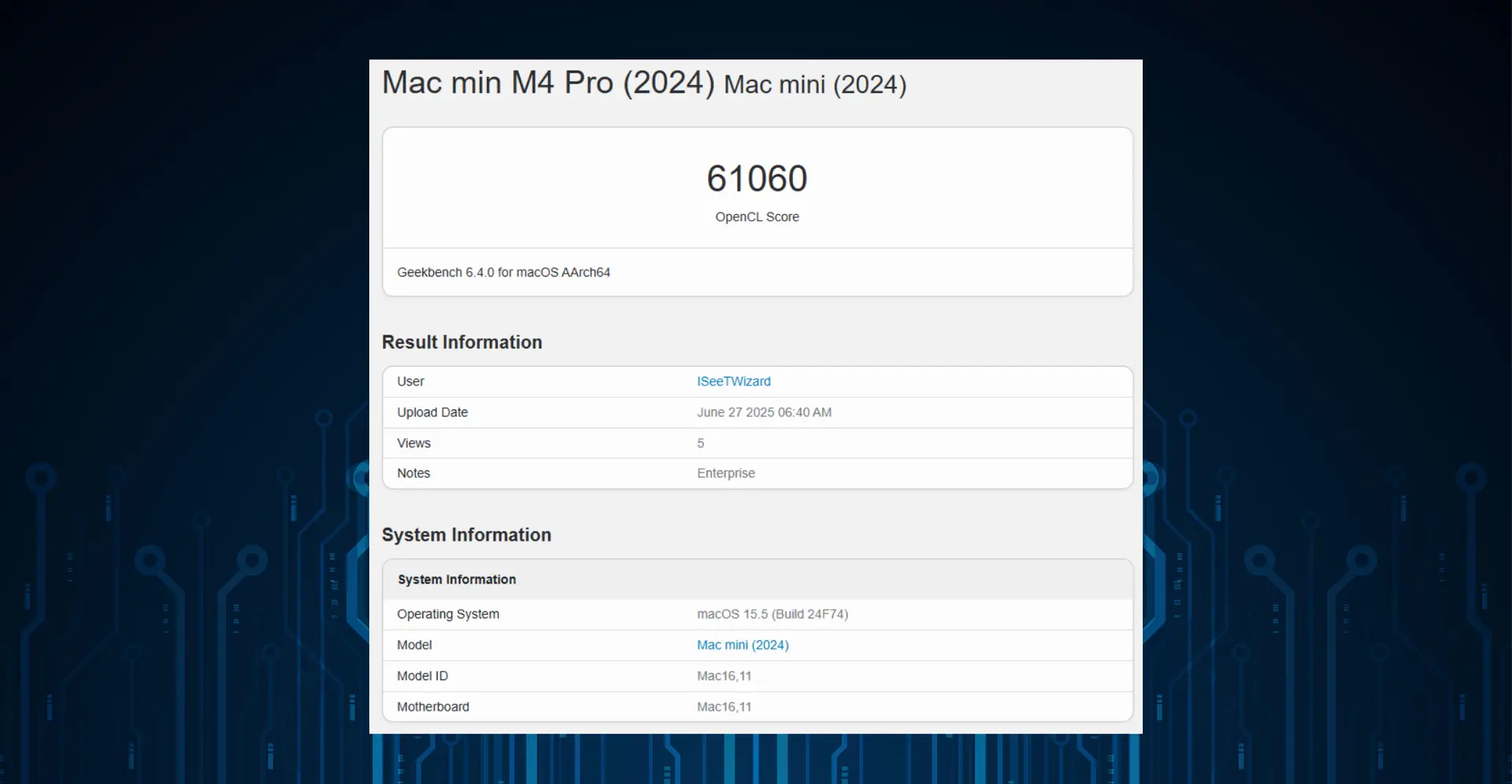Image resolution: width=1512 pixels, height=784 pixels.
Task: Click the bold System Information table header row
Action: point(457,579)
